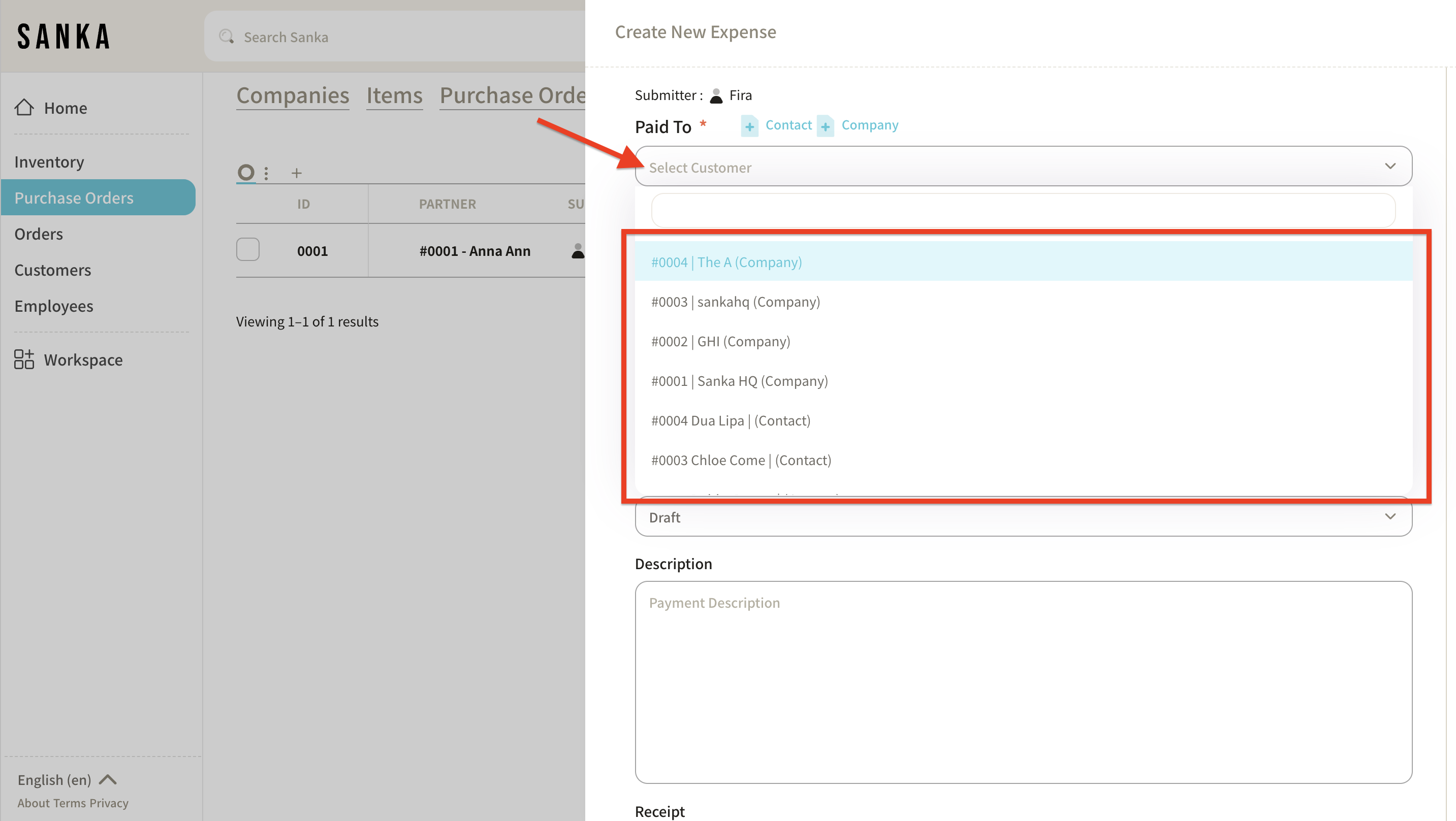The width and height of the screenshot is (1456, 821).
Task: Switch to the Companies tab
Action: (293, 95)
